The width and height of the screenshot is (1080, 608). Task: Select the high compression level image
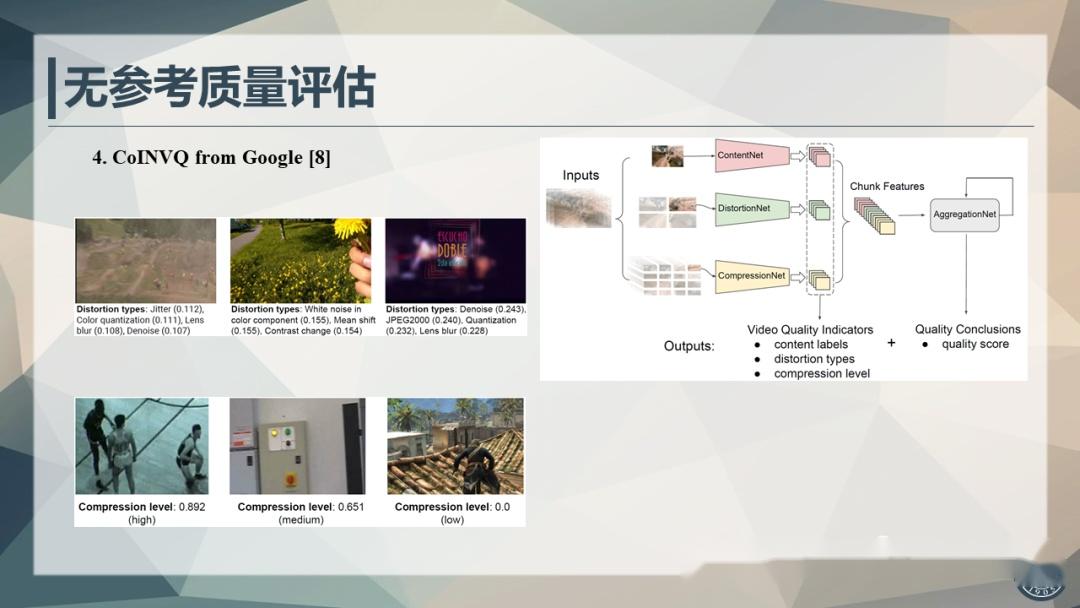[x=145, y=443]
